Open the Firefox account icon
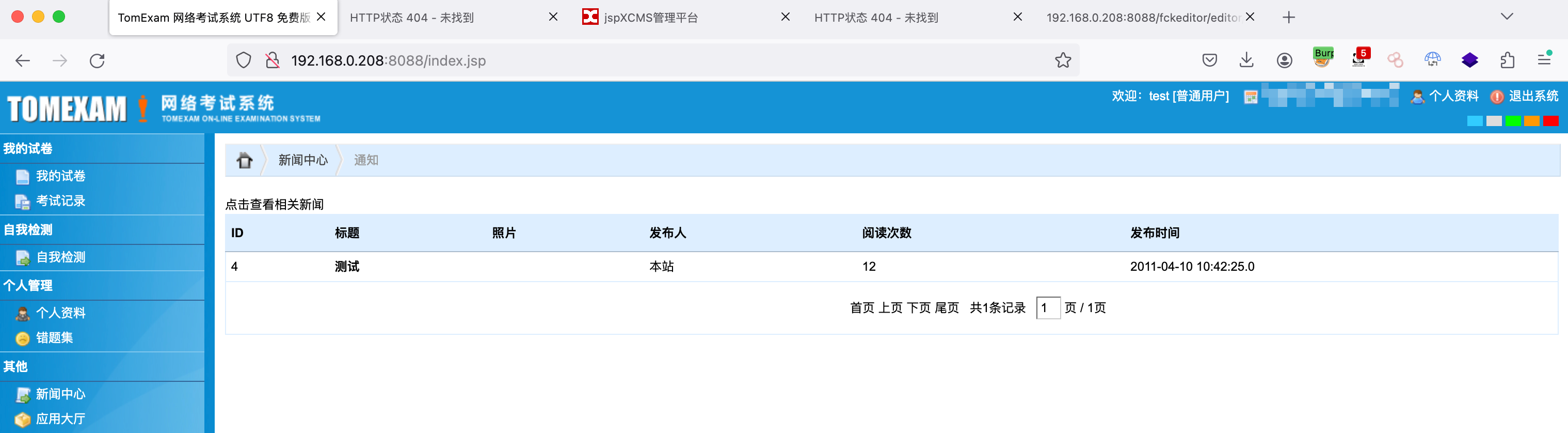The height and width of the screenshot is (433, 1568). tap(1284, 60)
